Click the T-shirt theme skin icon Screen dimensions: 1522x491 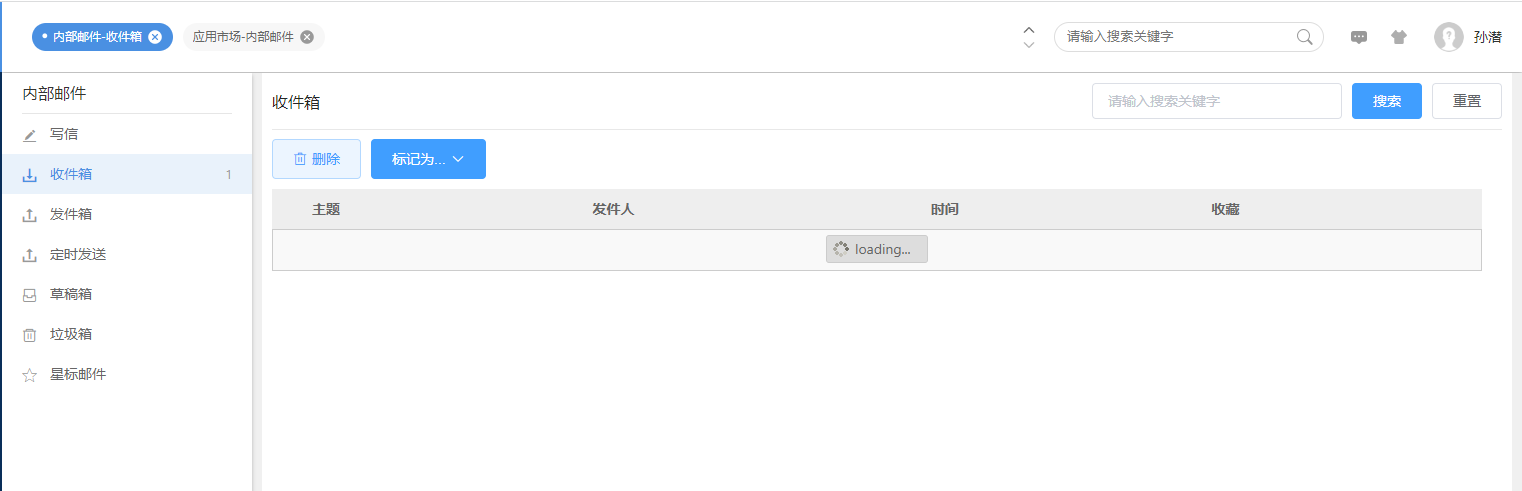click(1399, 37)
